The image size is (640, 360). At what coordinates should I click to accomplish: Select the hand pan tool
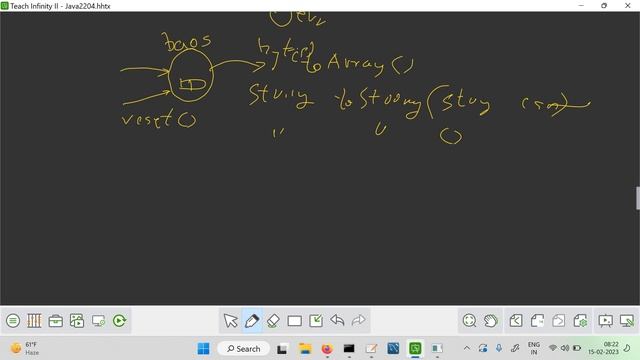491,321
